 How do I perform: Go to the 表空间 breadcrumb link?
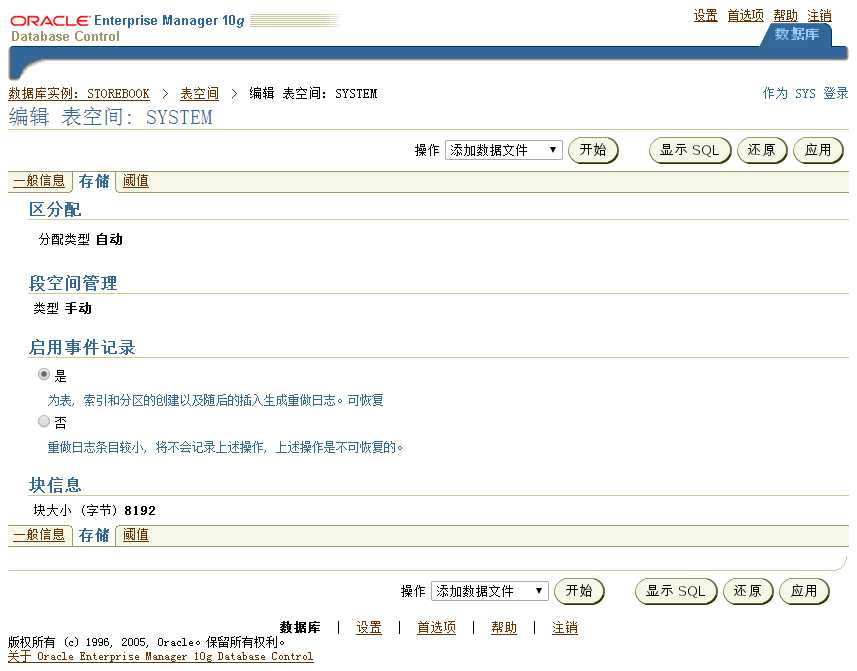199,93
